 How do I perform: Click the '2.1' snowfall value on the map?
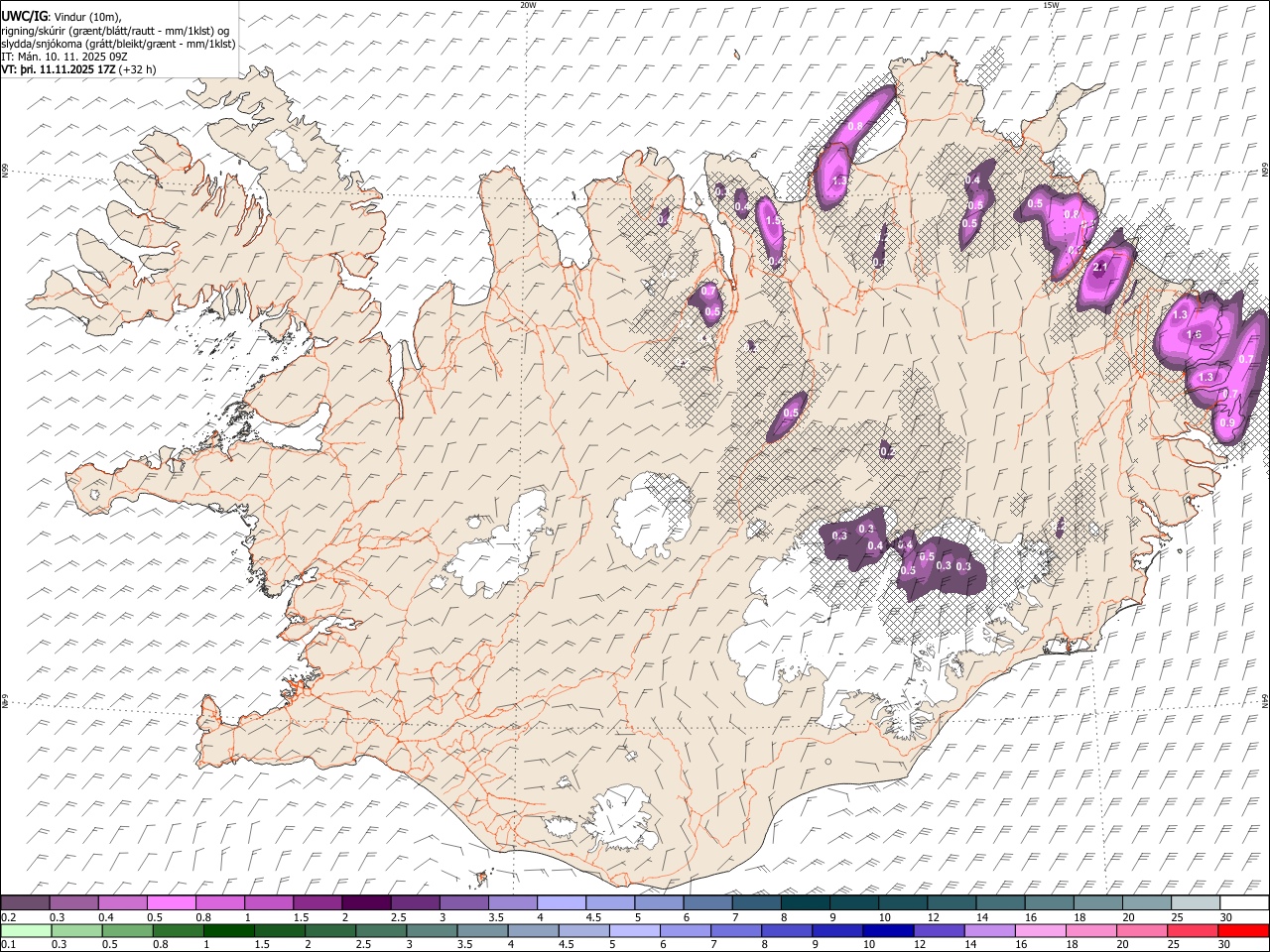(x=1099, y=267)
